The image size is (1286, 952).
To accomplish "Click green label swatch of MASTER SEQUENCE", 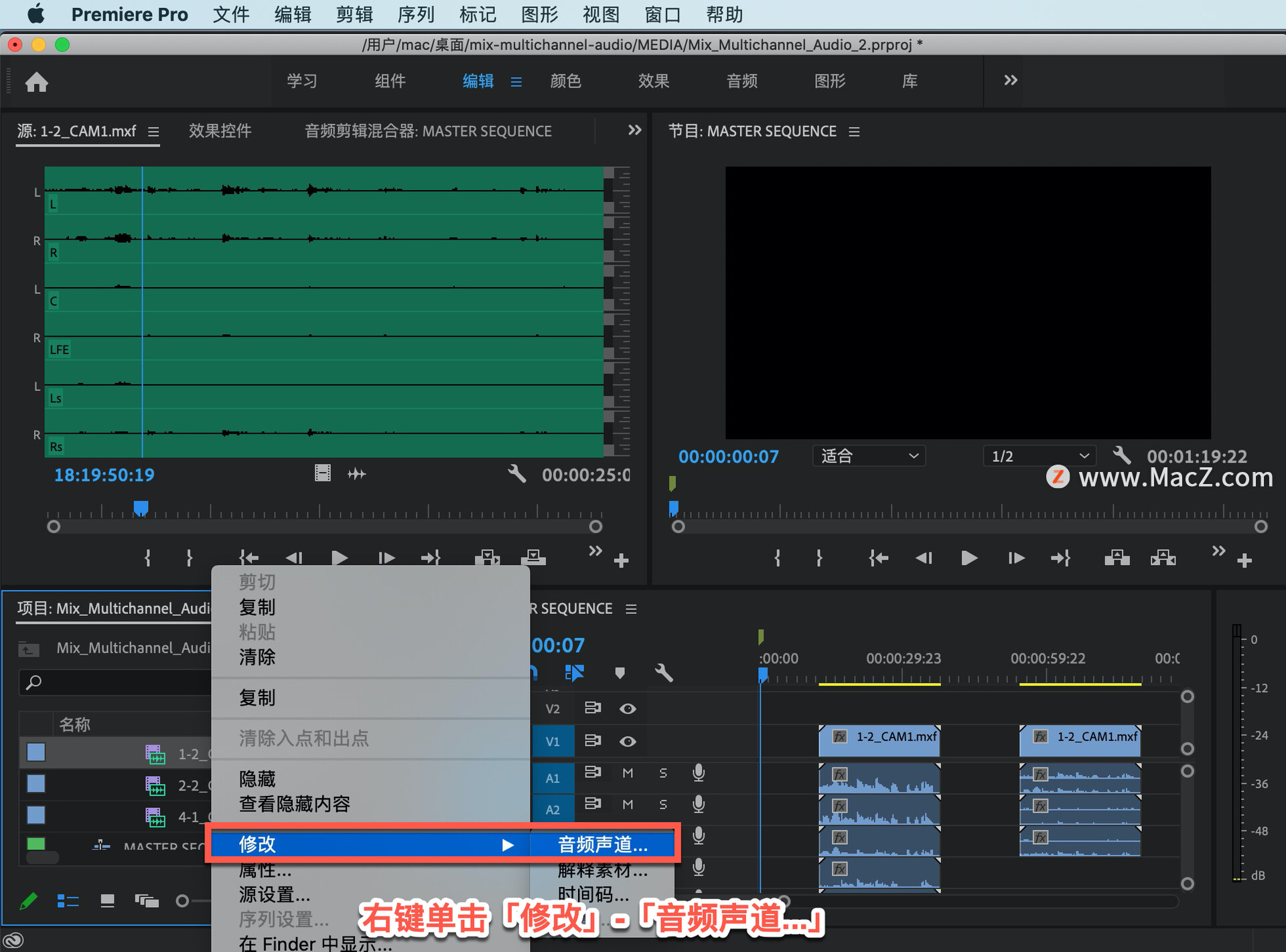I will 36,844.
